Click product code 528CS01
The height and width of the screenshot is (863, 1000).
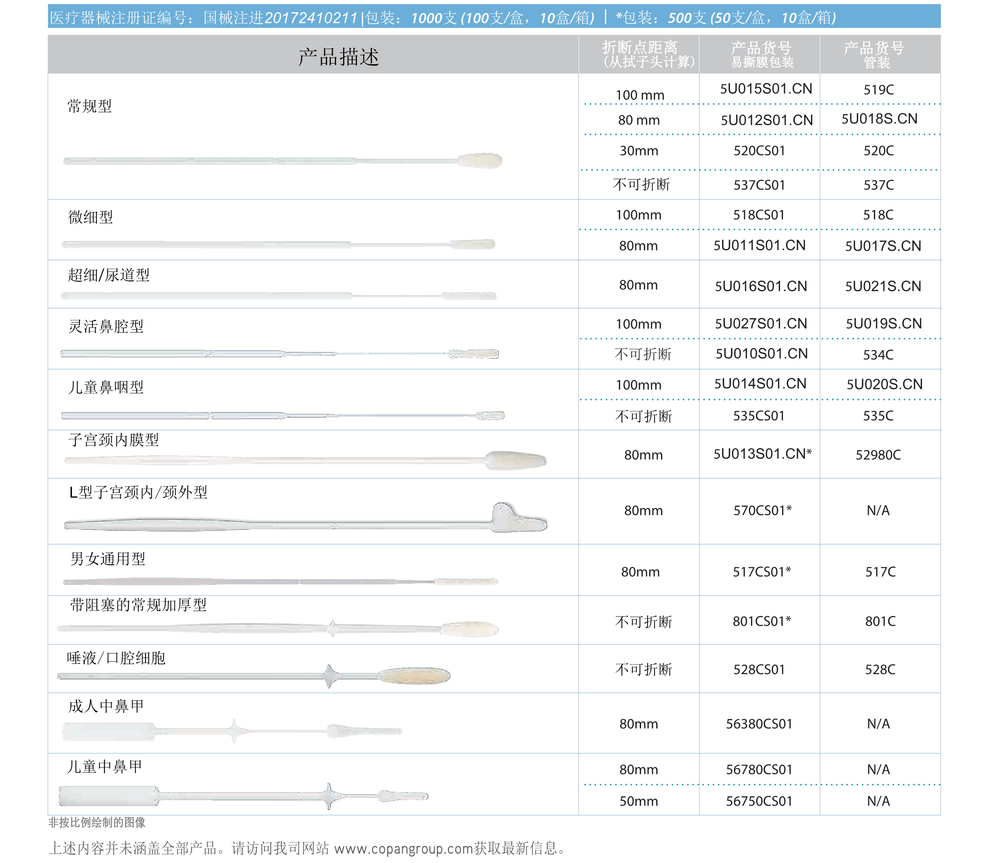(759, 670)
